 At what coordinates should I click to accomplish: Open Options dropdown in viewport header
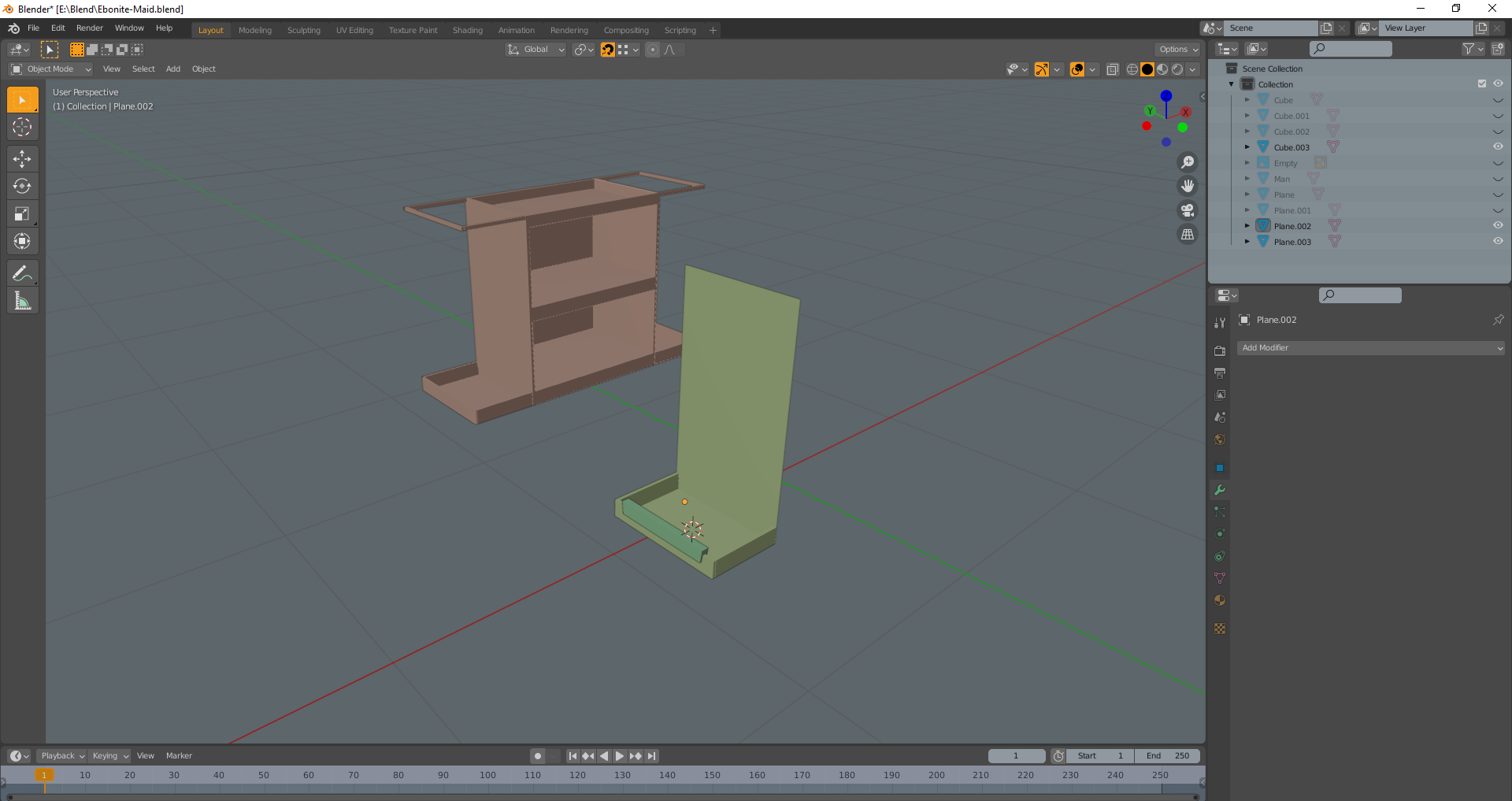click(x=1178, y=50)
